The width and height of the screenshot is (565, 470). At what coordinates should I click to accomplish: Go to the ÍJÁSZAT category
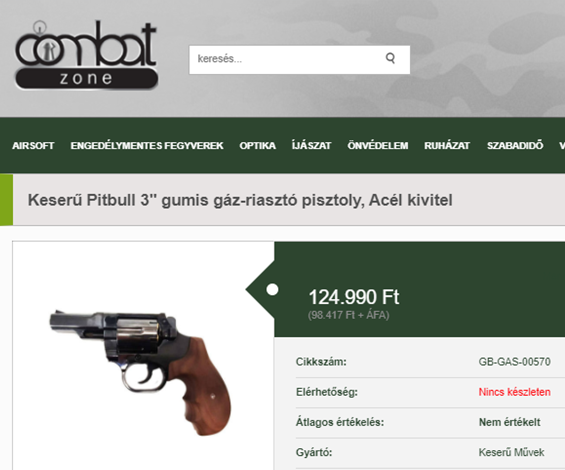[311, 146]
